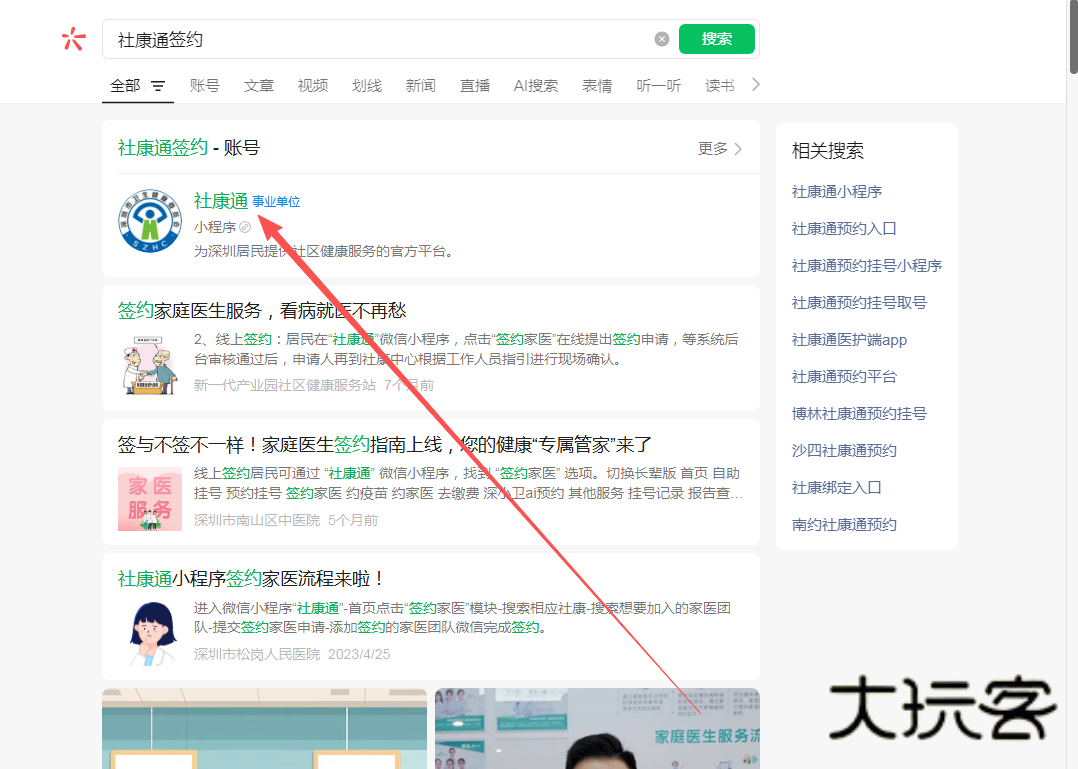This screenshot has height=769, width=1078.
Task: Switch to the 账号 tab
Action: click(x=204, y=86)
